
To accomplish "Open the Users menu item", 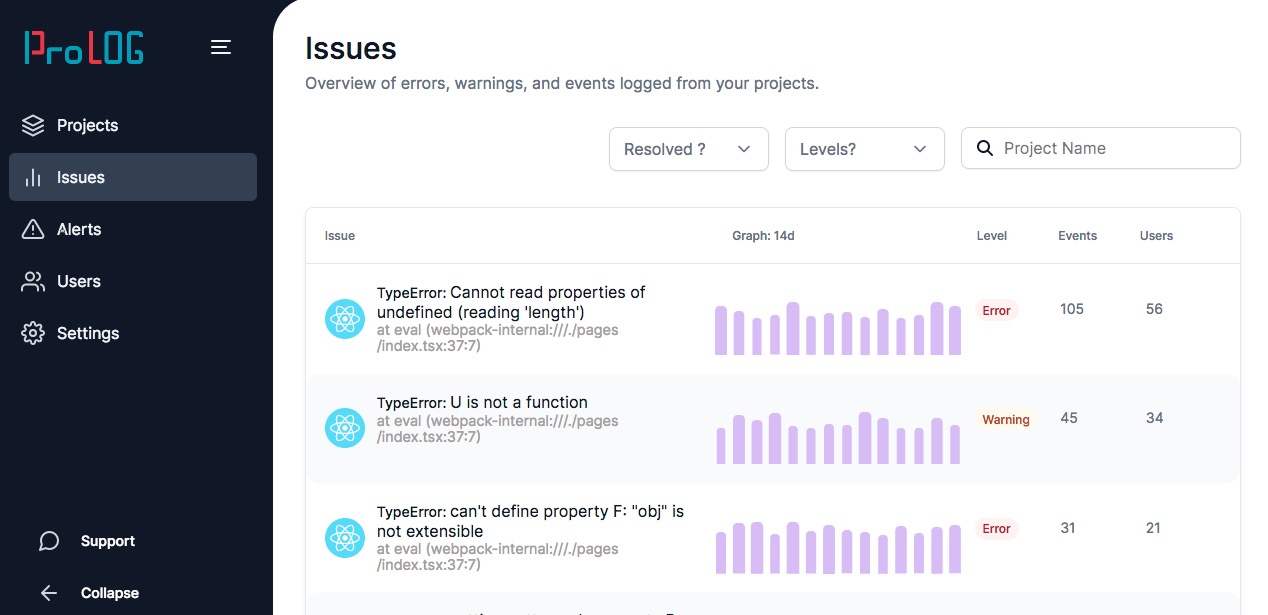I will coord(133,281).
